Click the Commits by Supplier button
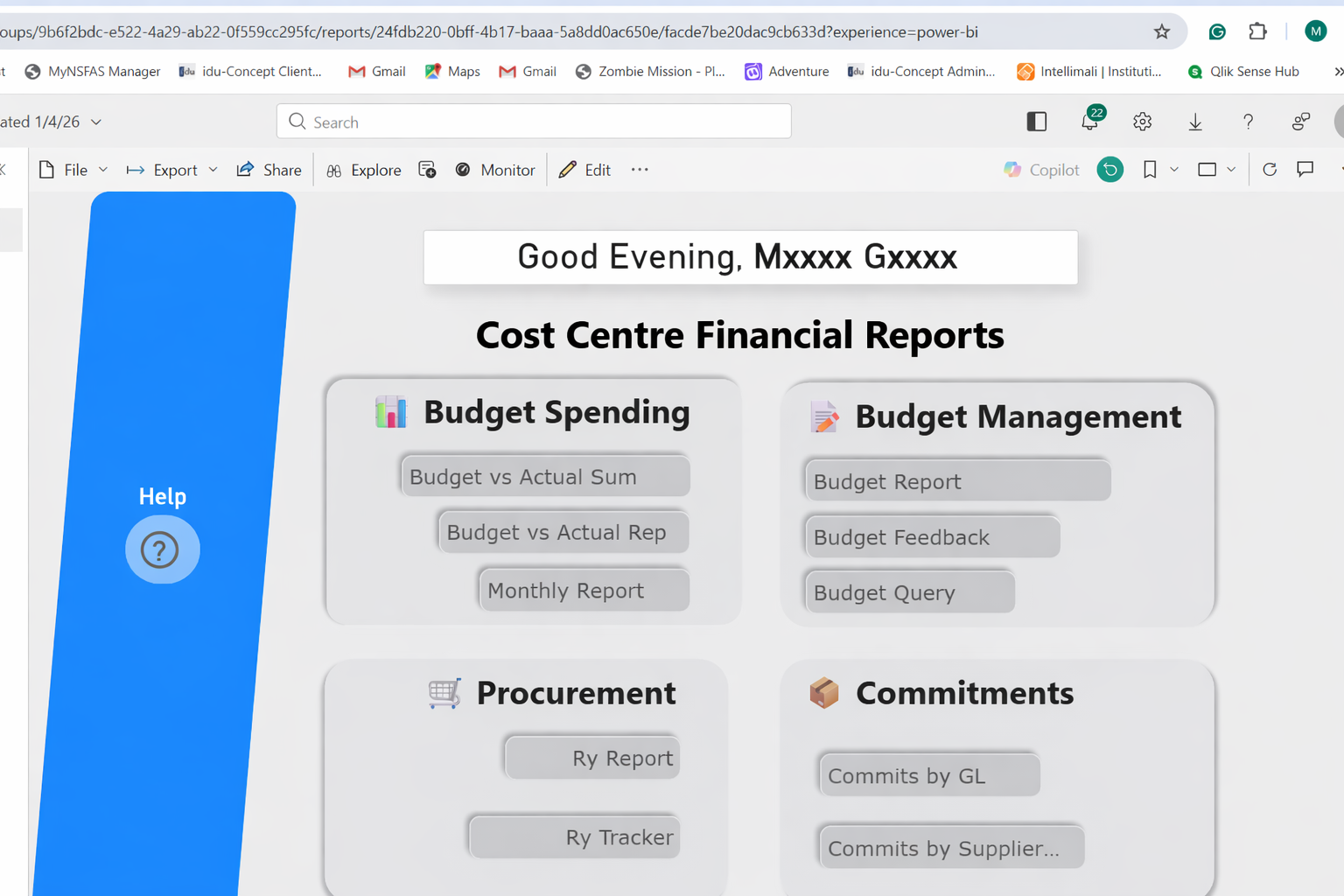1344x896 pixels. pos(950,847)
